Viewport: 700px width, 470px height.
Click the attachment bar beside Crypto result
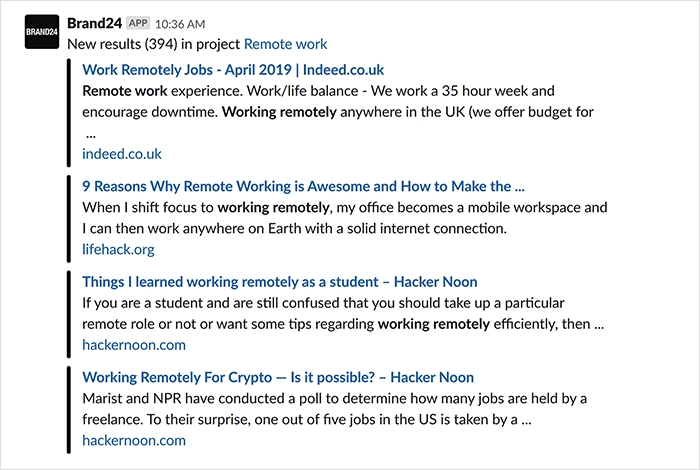(69, 410)
